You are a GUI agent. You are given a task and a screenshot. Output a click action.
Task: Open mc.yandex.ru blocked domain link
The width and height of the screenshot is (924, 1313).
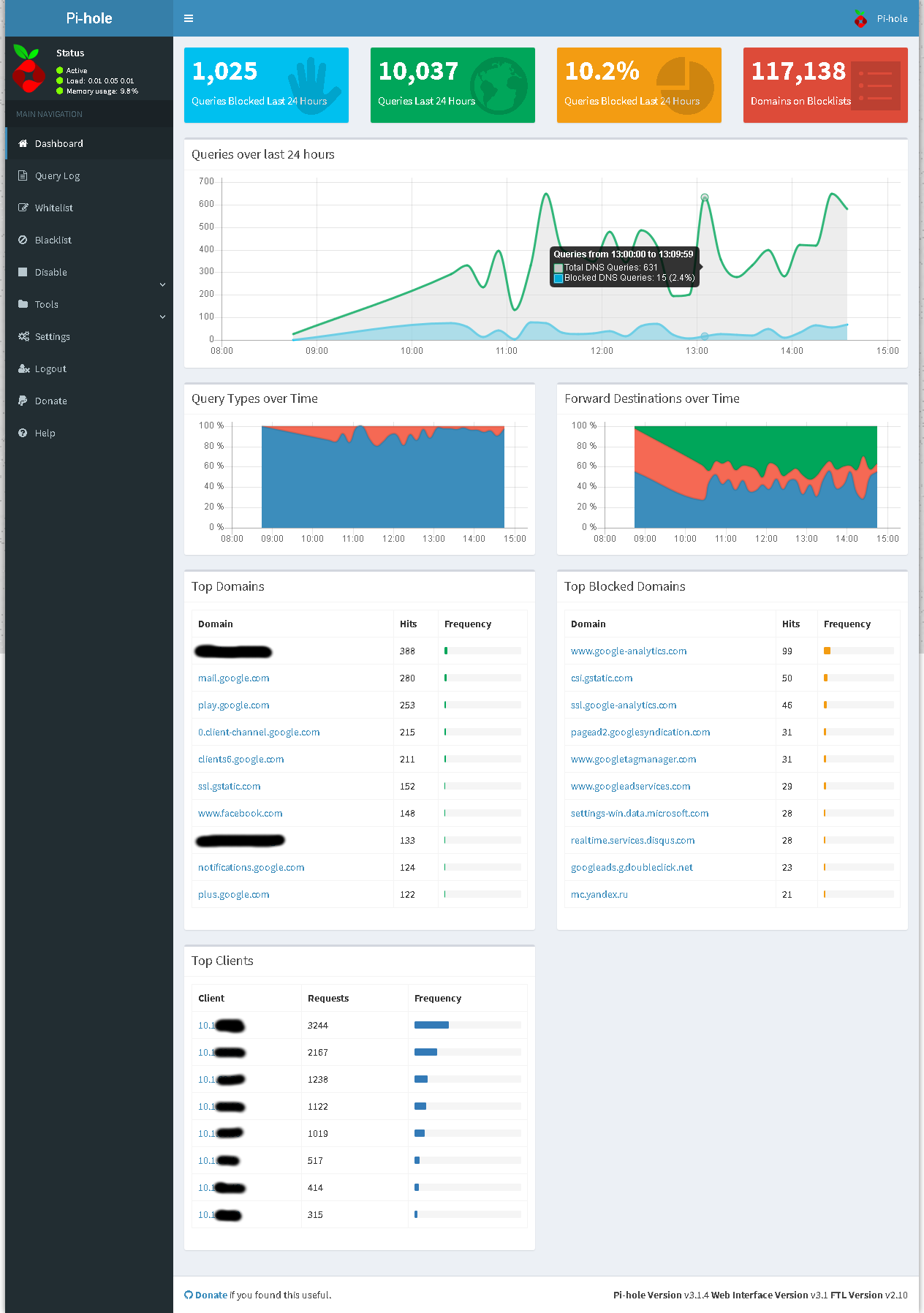click(x=599, y=894)
